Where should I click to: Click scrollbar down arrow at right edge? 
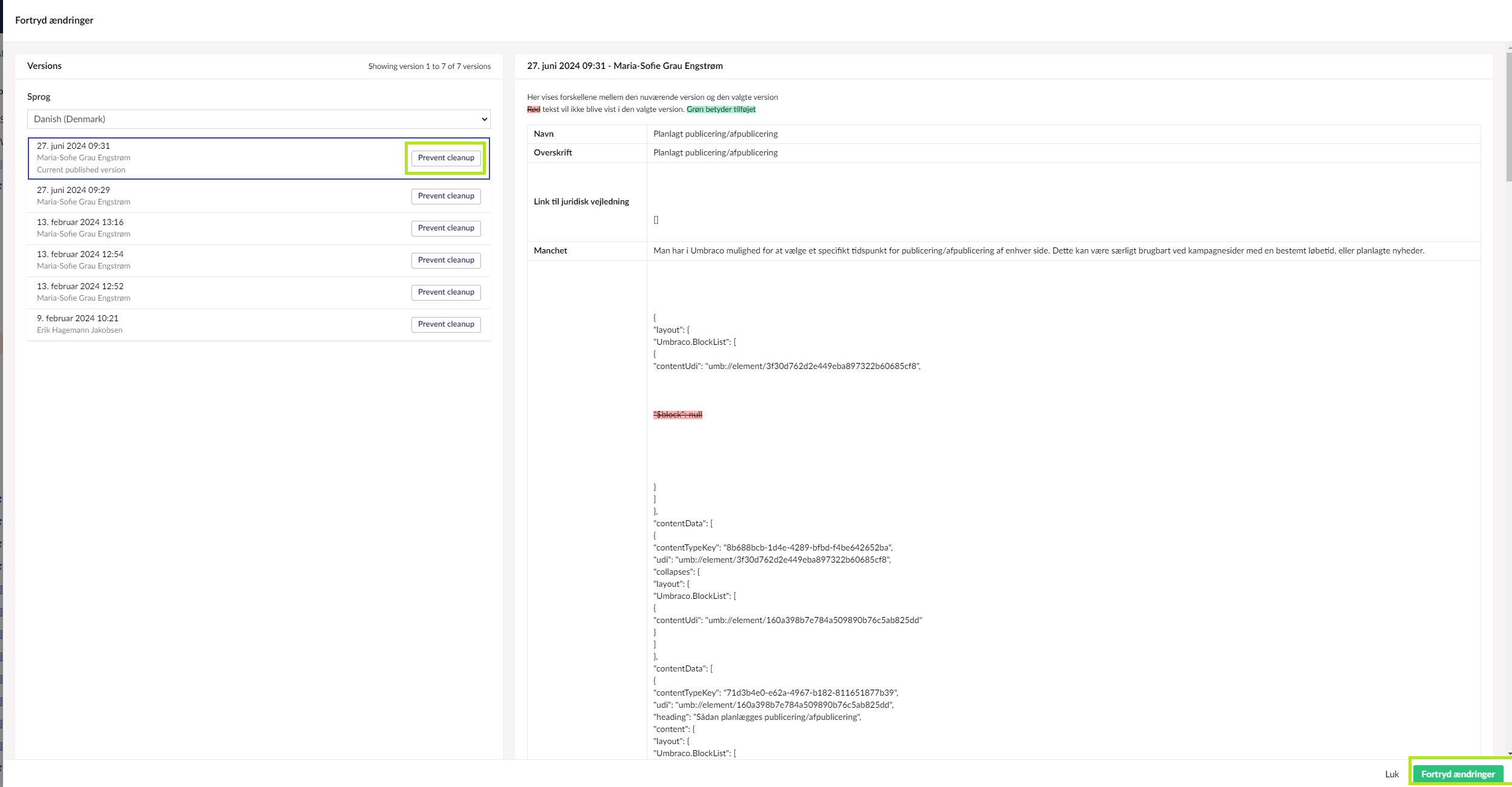click(x=1509, y=754)
